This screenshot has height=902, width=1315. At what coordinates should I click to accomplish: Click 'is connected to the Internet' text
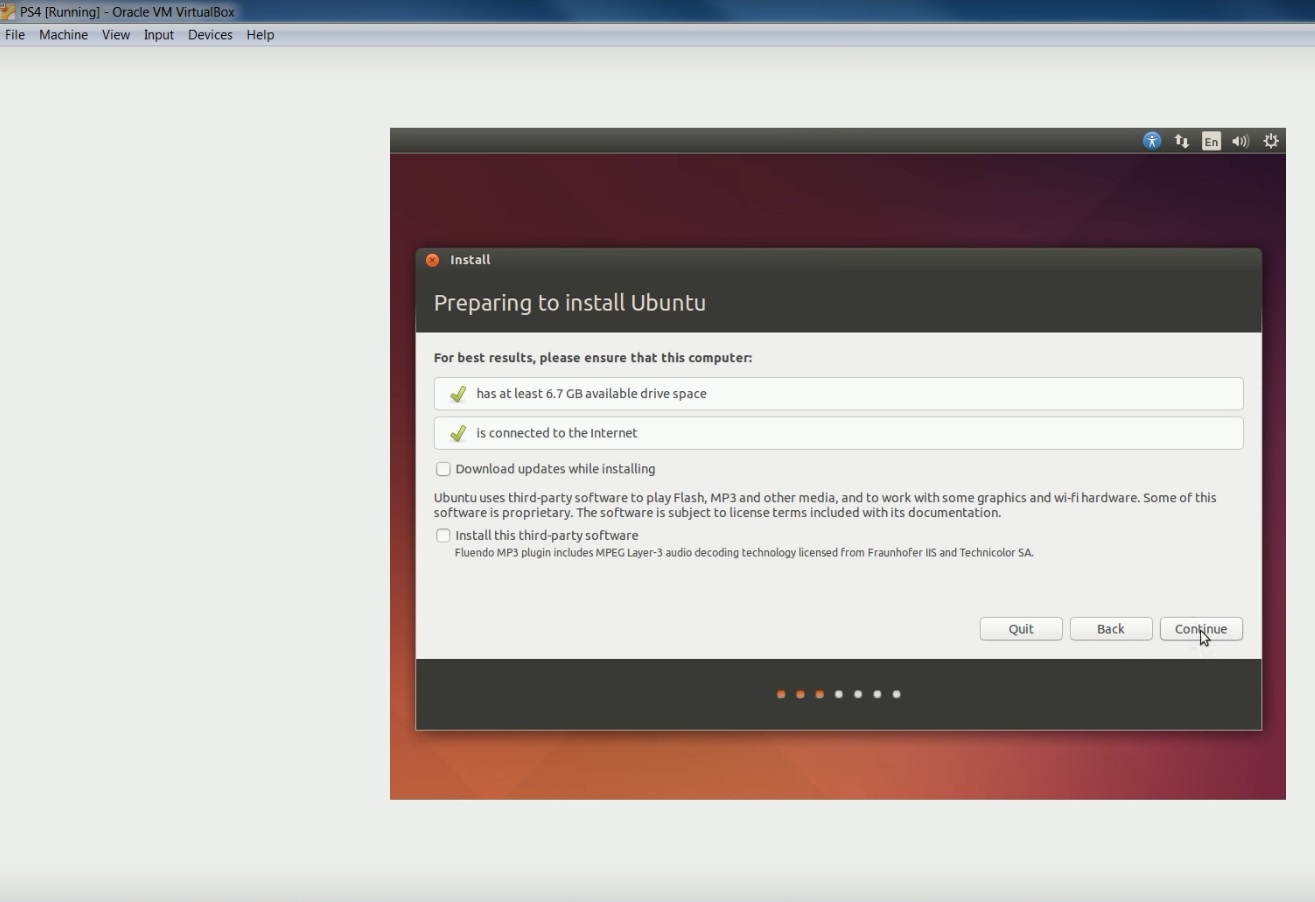coord(557,433)
